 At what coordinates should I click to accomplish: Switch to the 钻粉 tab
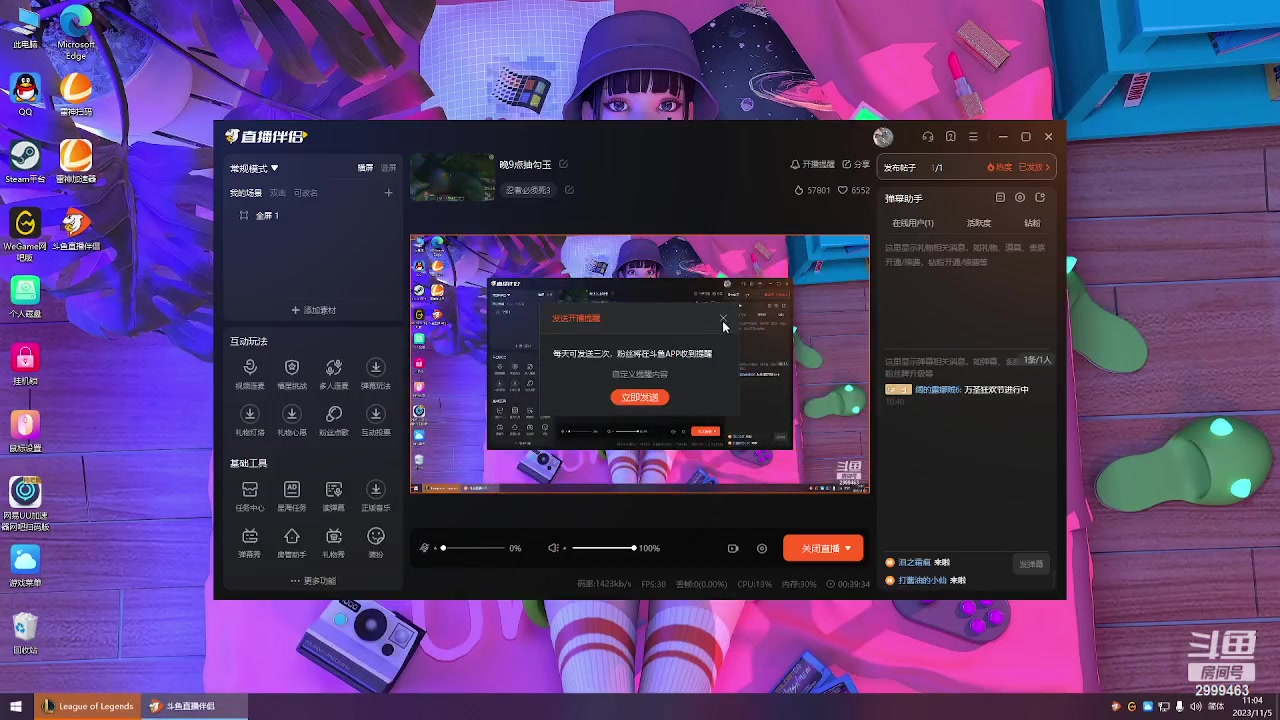pos(1032,223)
